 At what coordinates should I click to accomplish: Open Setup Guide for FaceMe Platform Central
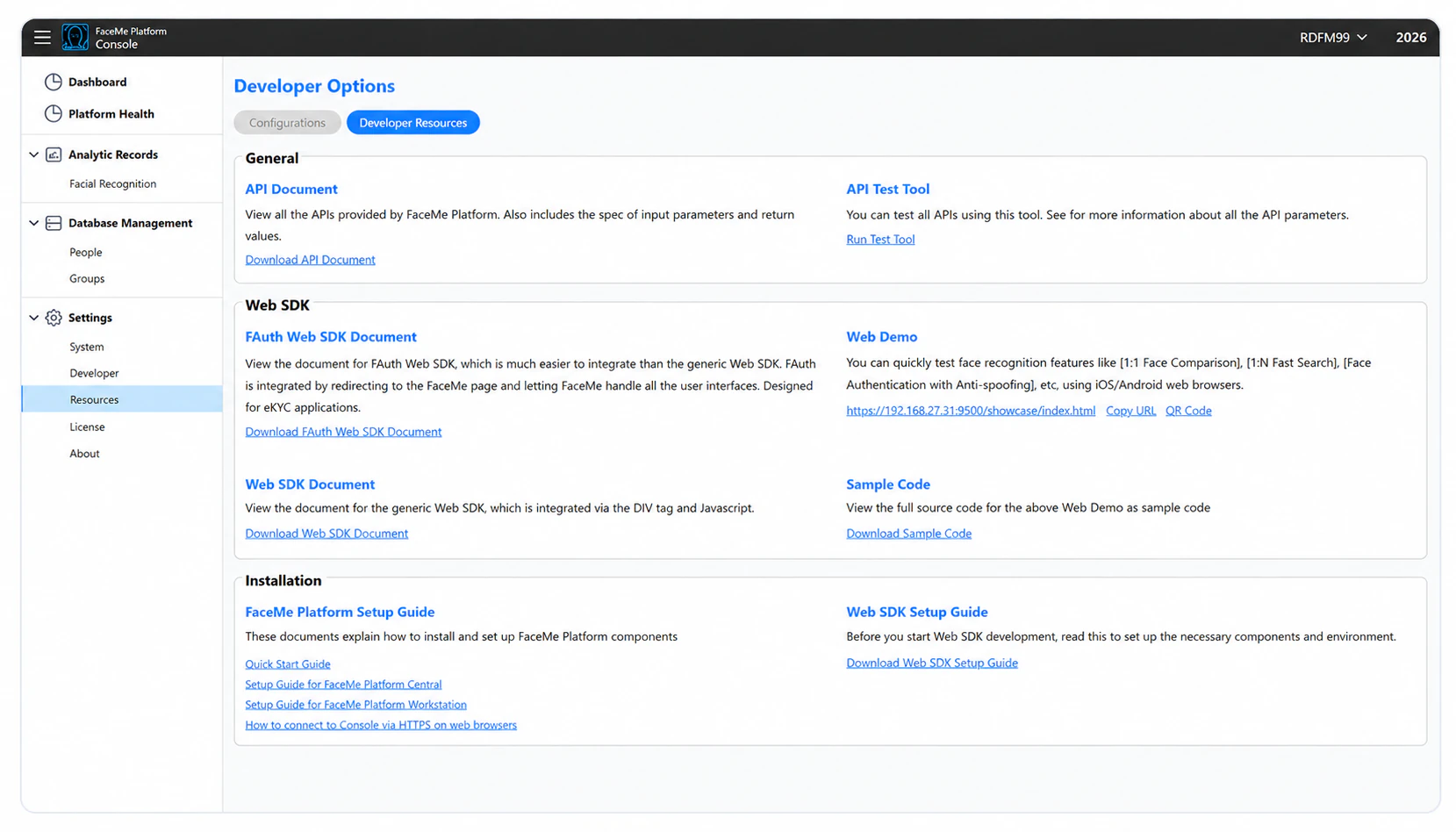(343, 685)
